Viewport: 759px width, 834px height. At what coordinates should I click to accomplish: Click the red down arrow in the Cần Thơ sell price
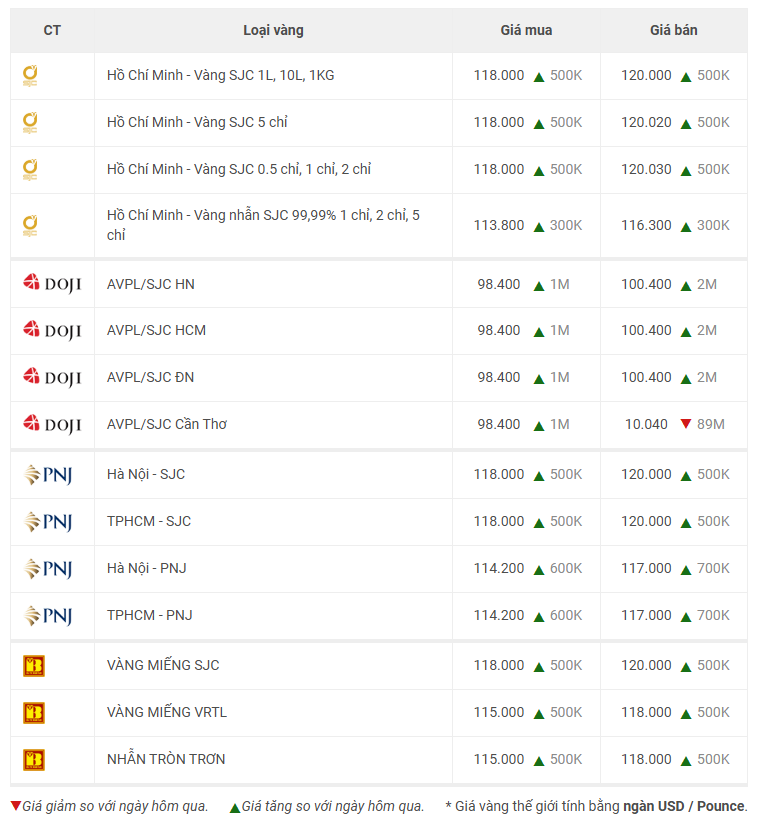coord(686,424)
